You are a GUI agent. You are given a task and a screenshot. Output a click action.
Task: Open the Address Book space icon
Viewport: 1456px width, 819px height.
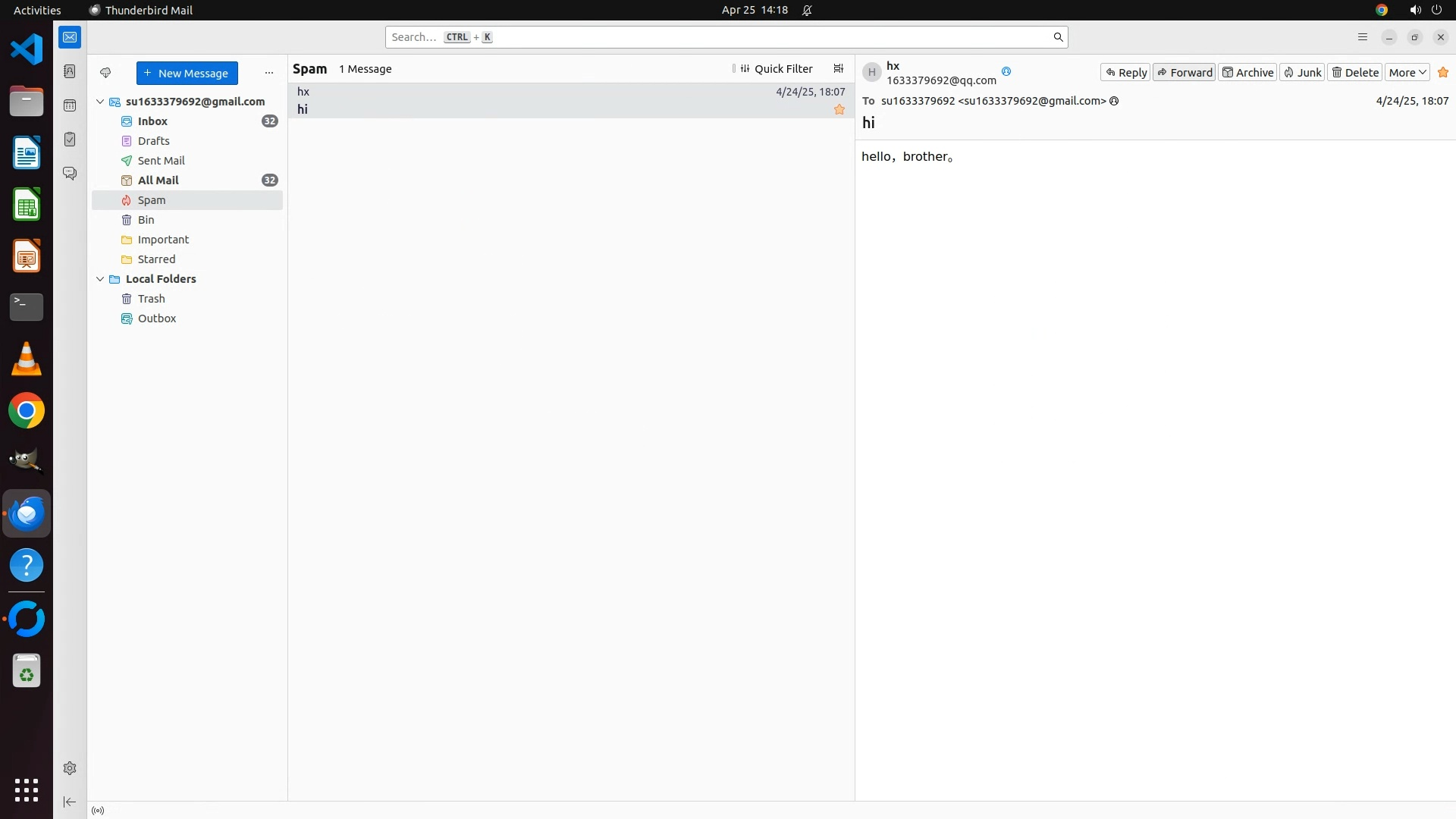(x=70, y=71)
